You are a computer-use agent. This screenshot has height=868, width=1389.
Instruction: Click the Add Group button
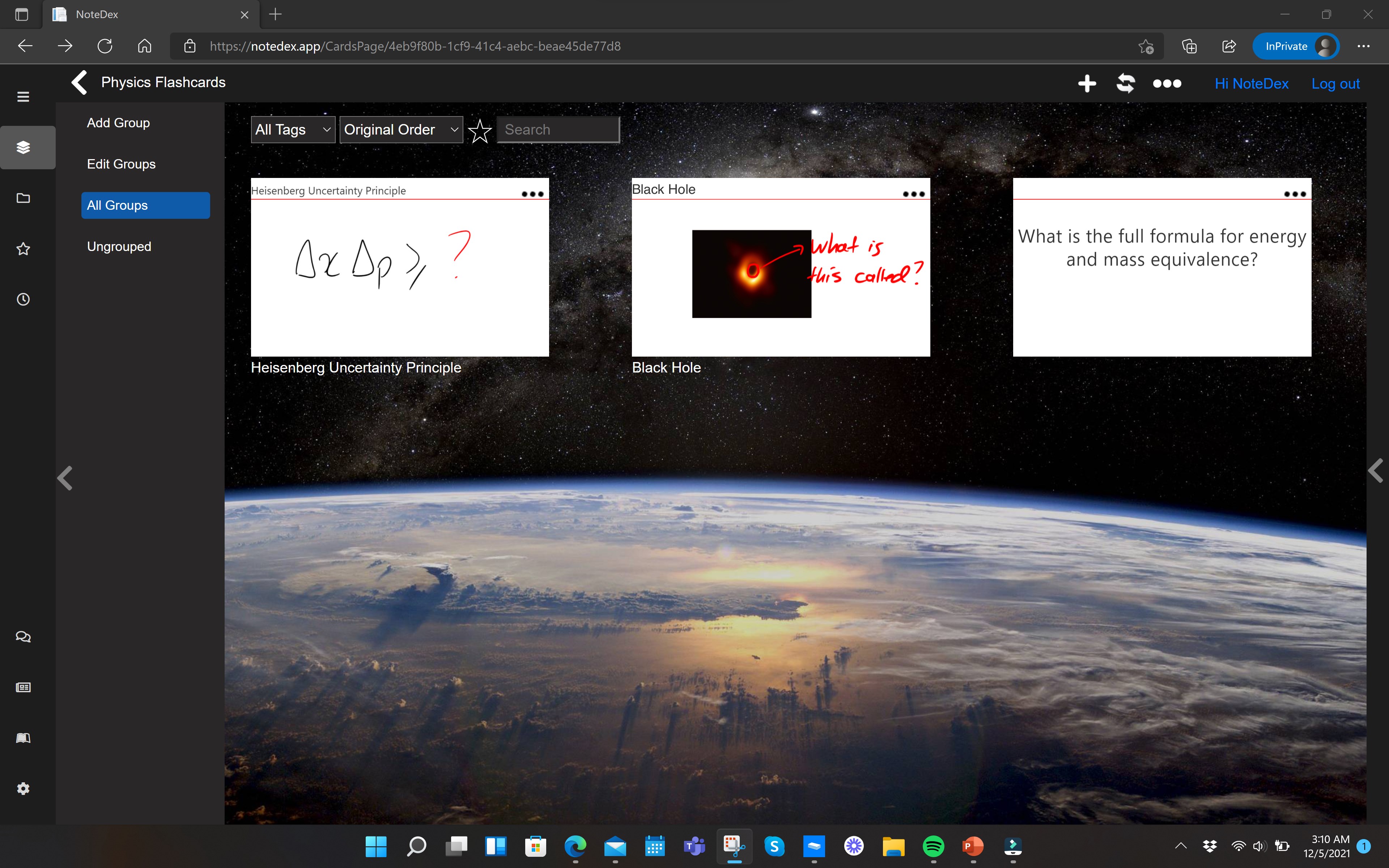118,123
